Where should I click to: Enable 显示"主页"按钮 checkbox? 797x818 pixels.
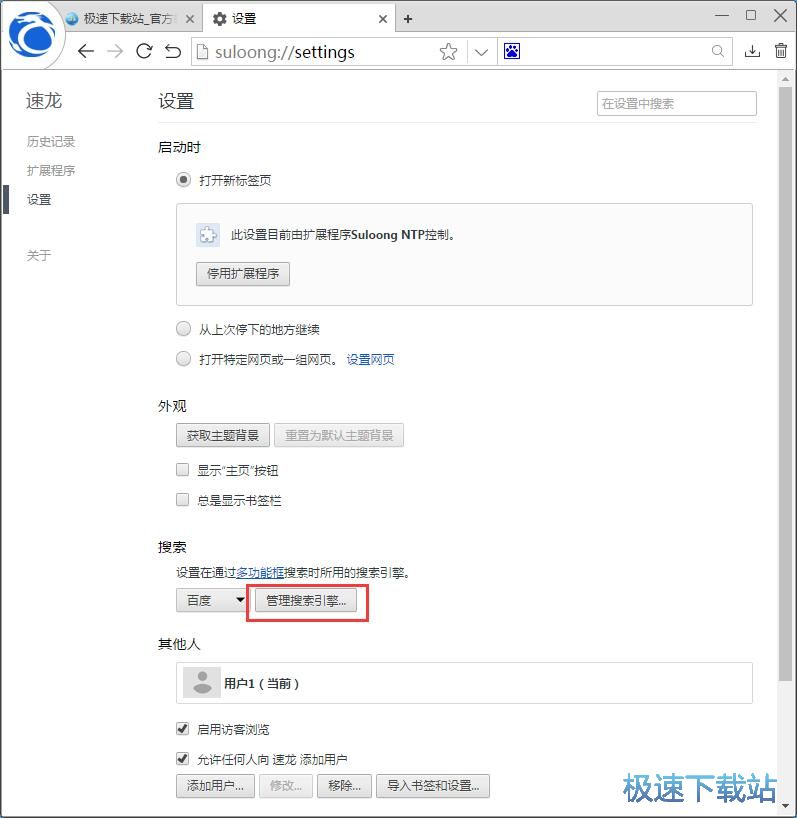click(x=182, y=470)
